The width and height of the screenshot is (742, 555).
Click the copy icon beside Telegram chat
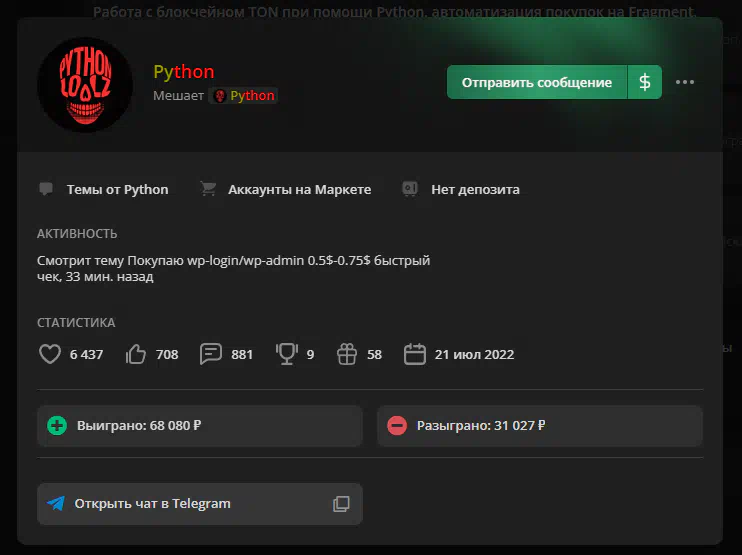[x=342, y=504]
